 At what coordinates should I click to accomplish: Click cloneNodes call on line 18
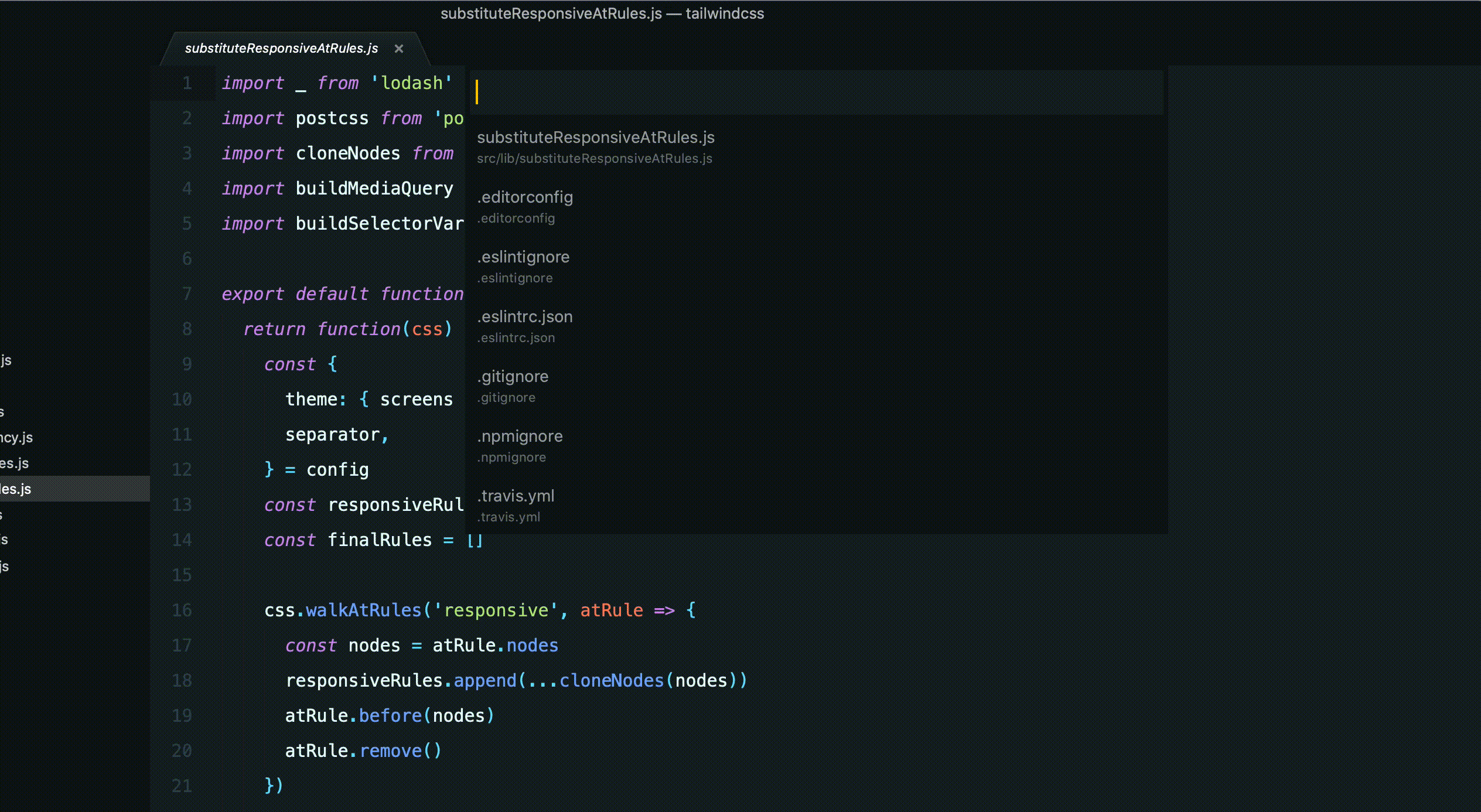[611, 681]
